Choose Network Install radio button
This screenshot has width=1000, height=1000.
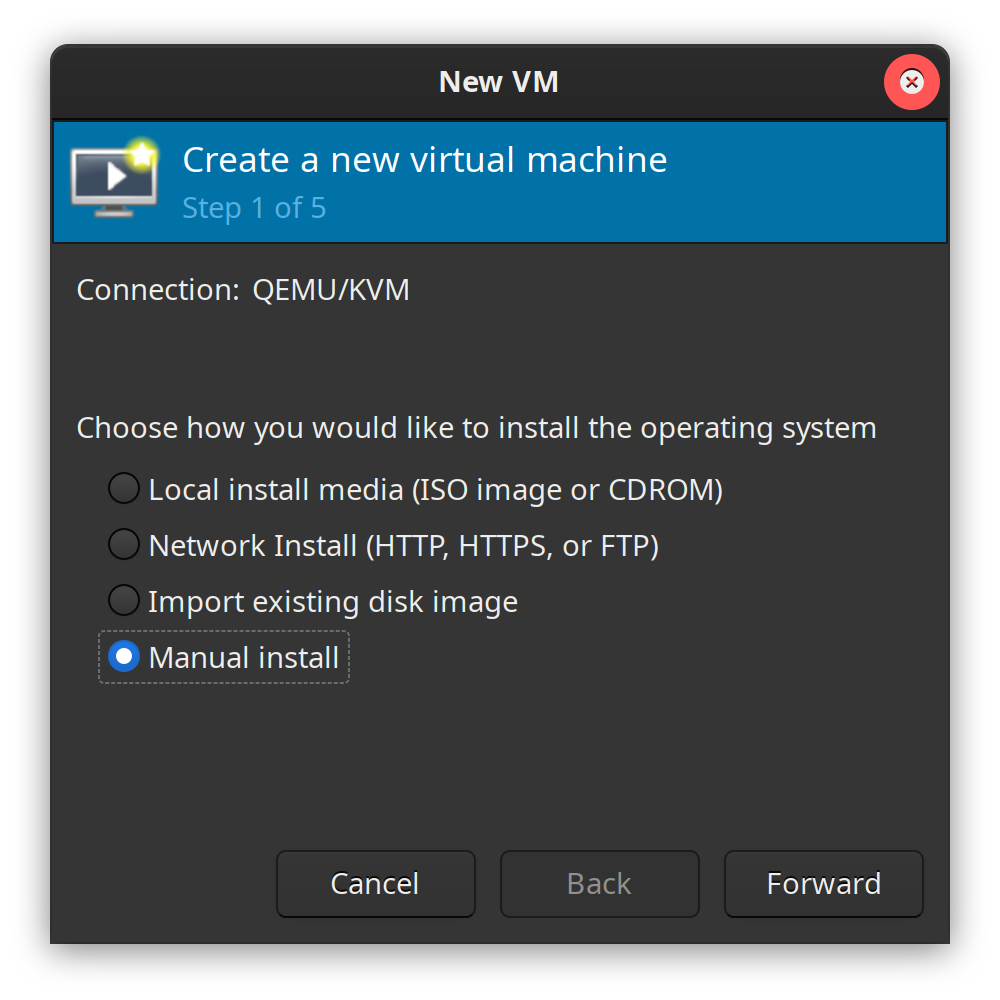click(x=124, y=545)
